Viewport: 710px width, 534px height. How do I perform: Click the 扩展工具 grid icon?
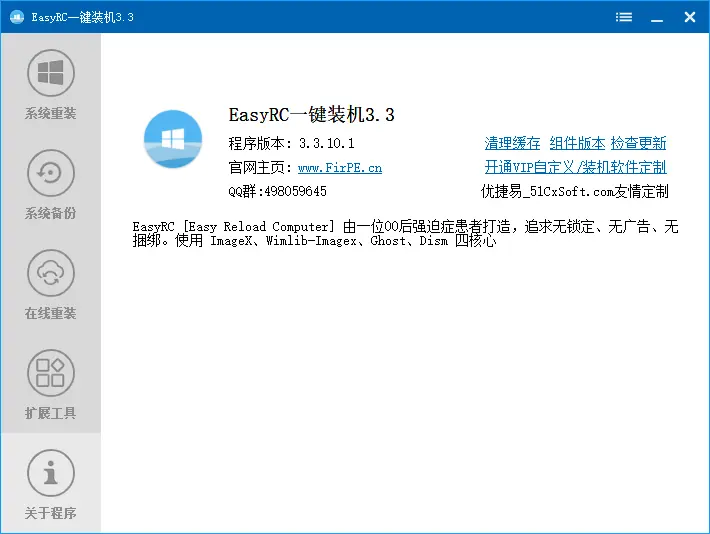tap(50, 372)
